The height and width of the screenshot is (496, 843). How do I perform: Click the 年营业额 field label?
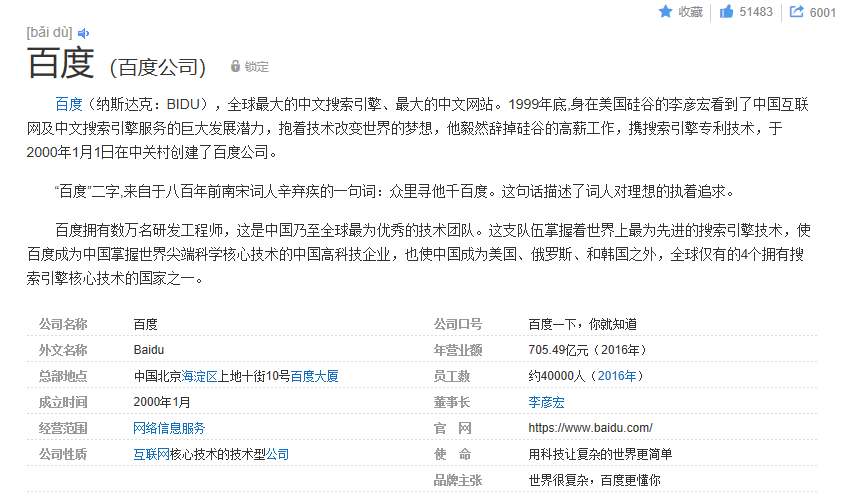pos(458,350)
